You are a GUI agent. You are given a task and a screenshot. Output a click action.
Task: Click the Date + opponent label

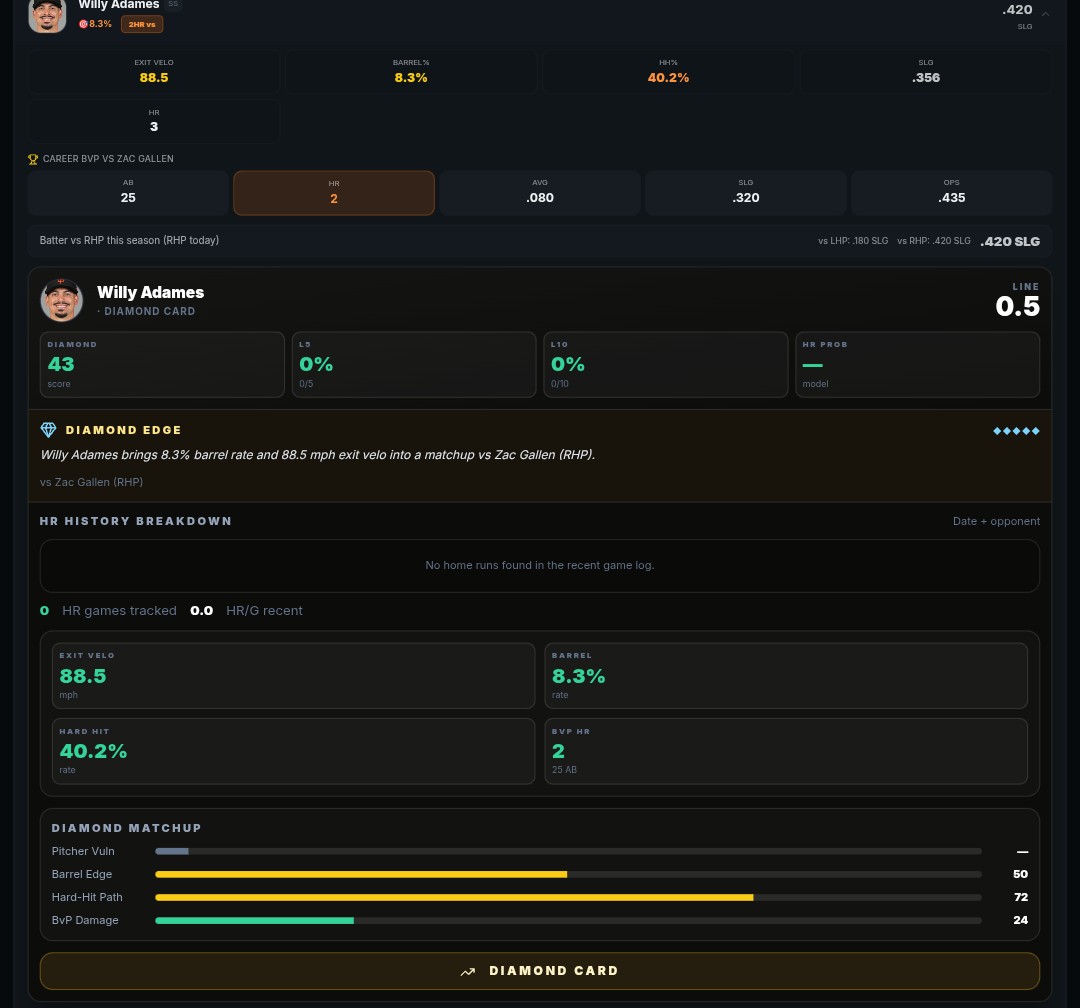[996, 521]
